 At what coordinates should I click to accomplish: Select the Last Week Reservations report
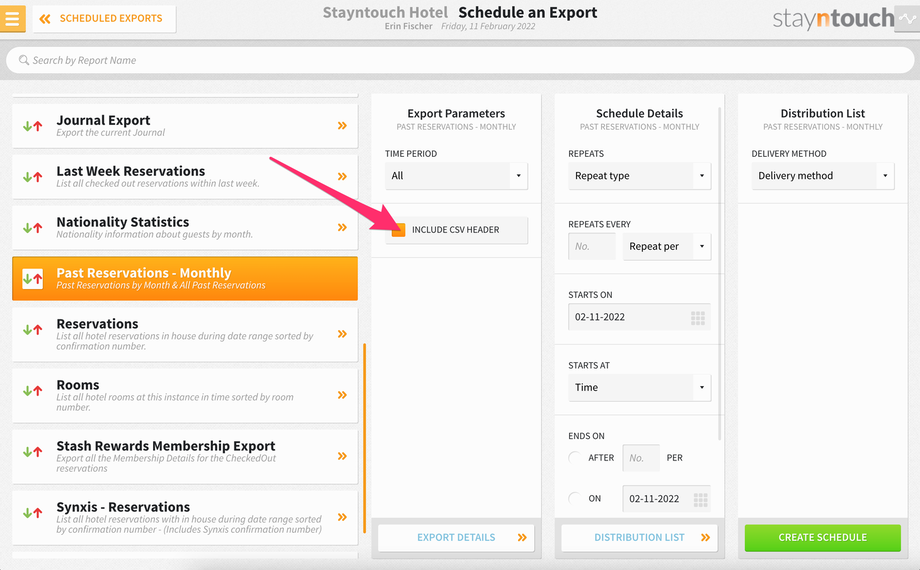(185, 177)
